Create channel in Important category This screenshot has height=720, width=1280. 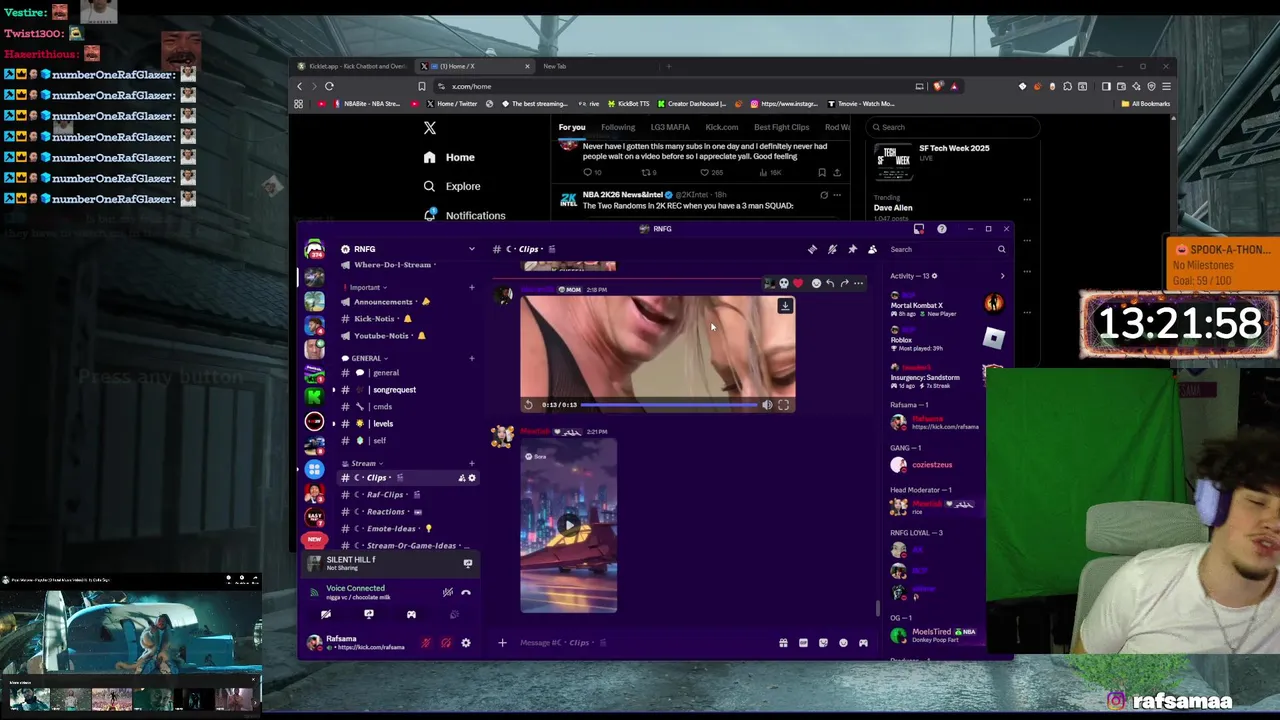(x=472, y=288)
